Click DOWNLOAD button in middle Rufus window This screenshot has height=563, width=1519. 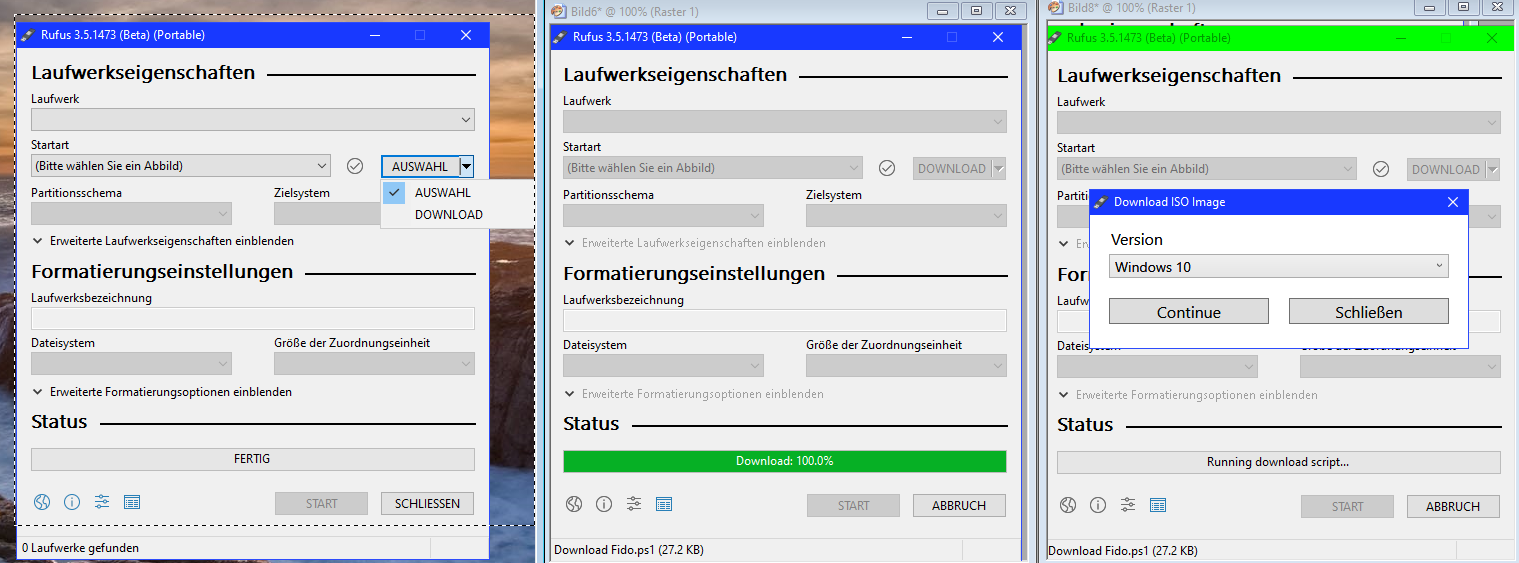pyautogui.click(x=952, y=168)
